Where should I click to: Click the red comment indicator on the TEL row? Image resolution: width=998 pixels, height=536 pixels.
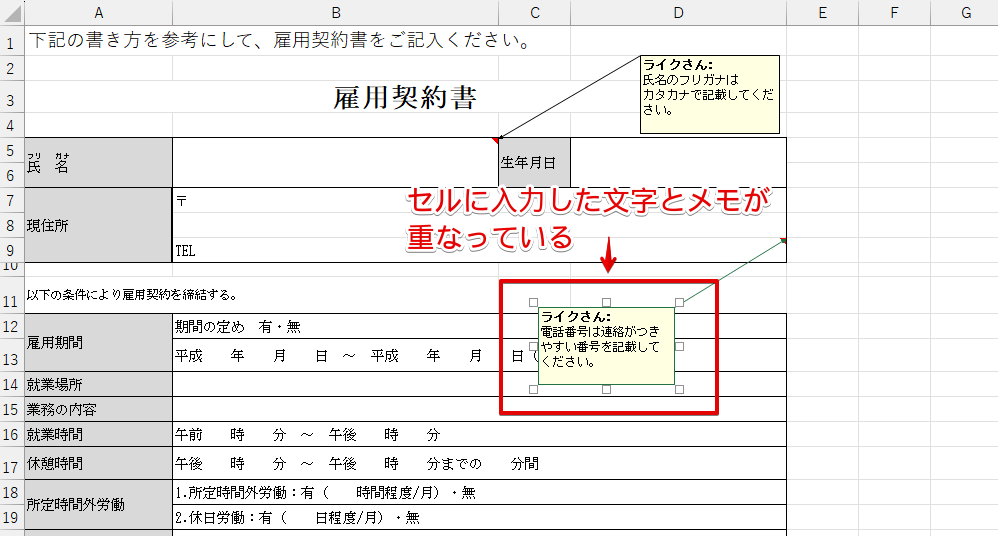tap(783, 240)
